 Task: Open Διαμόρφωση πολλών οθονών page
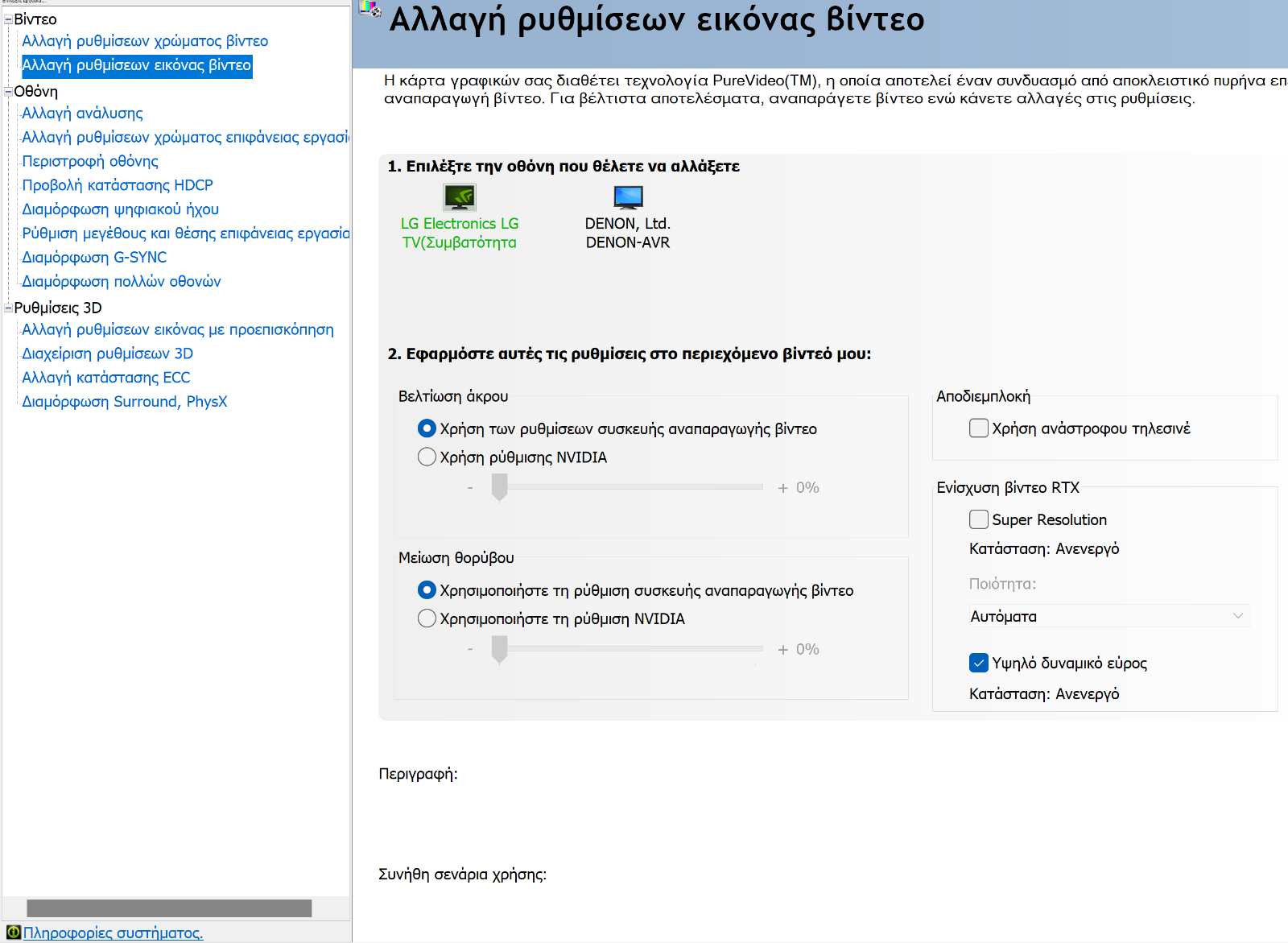click(x=122, y=282)
